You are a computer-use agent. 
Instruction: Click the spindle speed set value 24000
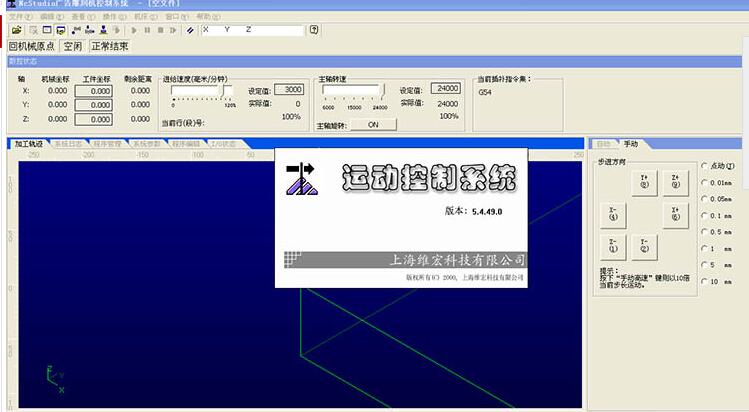(446, 88)
